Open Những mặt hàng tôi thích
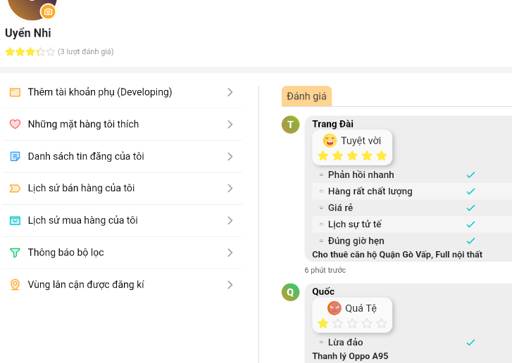 tap(122, 124)
